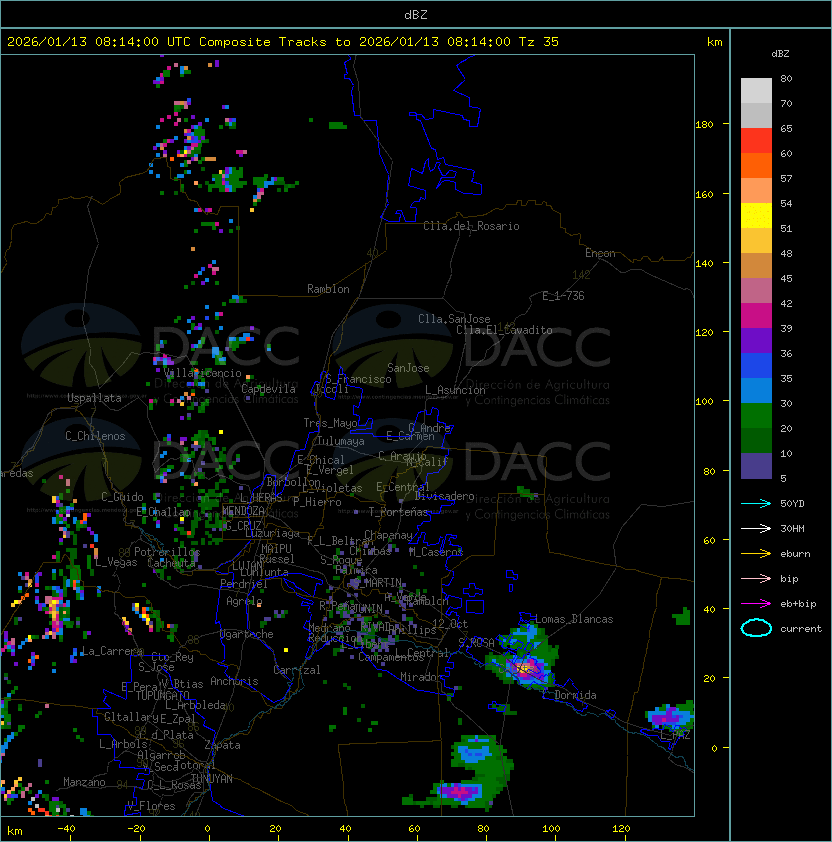
Task: Click the white 30HM arrow in legend
Action: point(756,528)
